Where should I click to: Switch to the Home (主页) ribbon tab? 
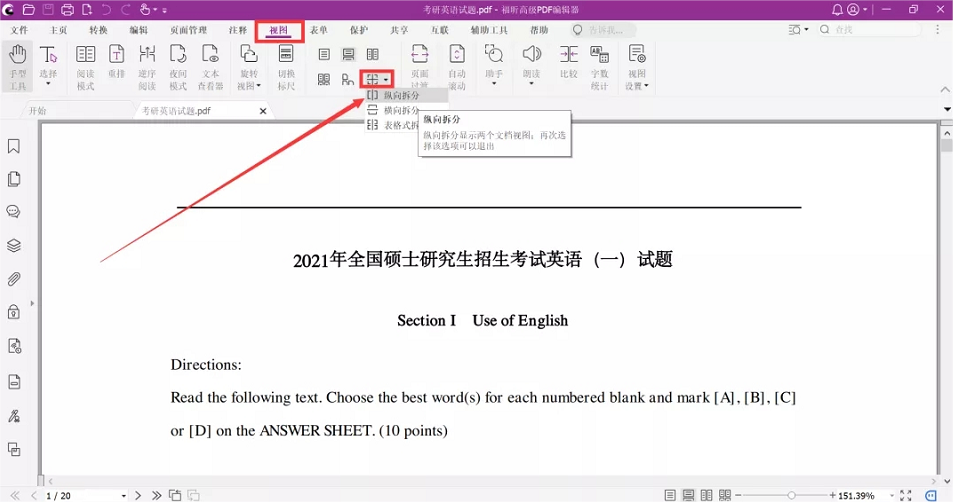(58, 30)
